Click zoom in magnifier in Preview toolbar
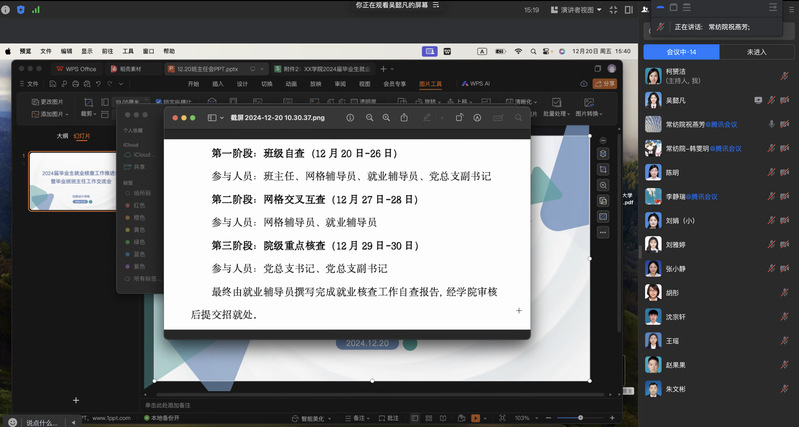This screenshot has width=799, height=427. [x=388, y=118]
